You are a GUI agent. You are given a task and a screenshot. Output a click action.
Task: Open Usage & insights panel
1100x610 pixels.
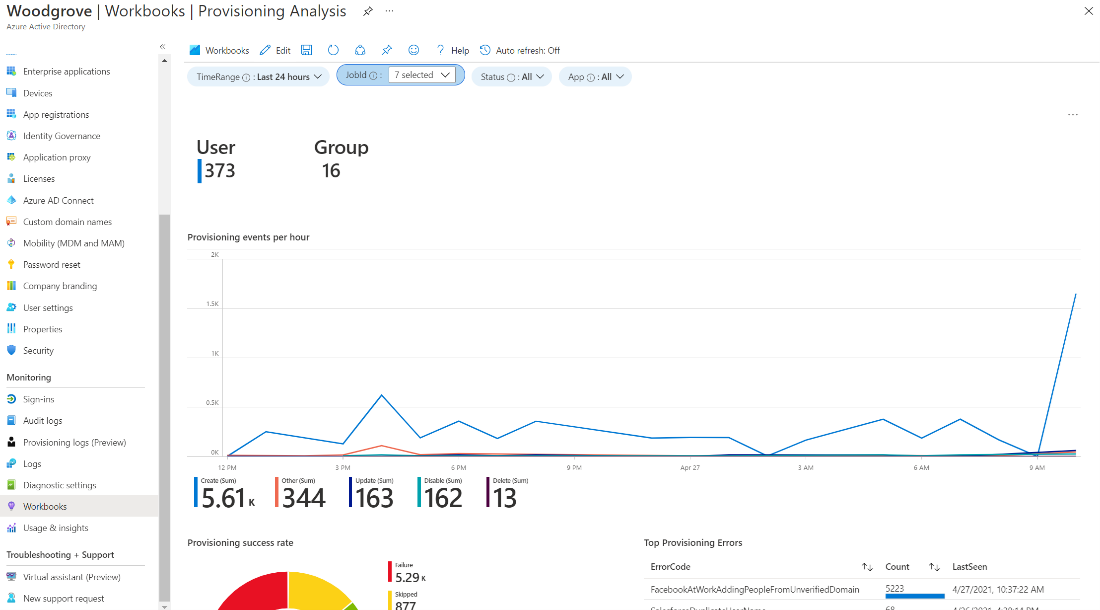56,528
